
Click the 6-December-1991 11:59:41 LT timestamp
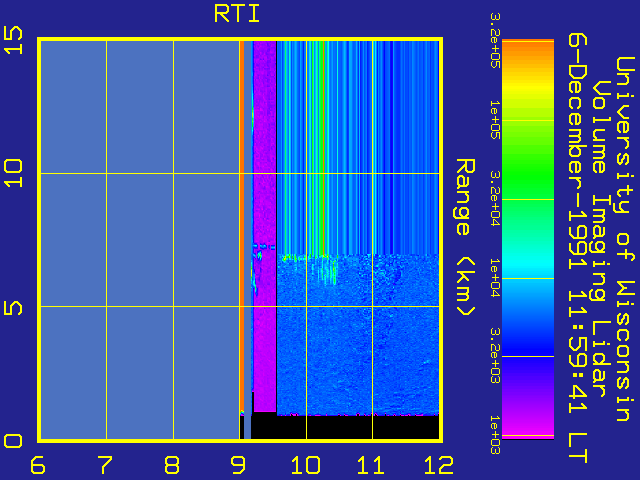[578, 248]
